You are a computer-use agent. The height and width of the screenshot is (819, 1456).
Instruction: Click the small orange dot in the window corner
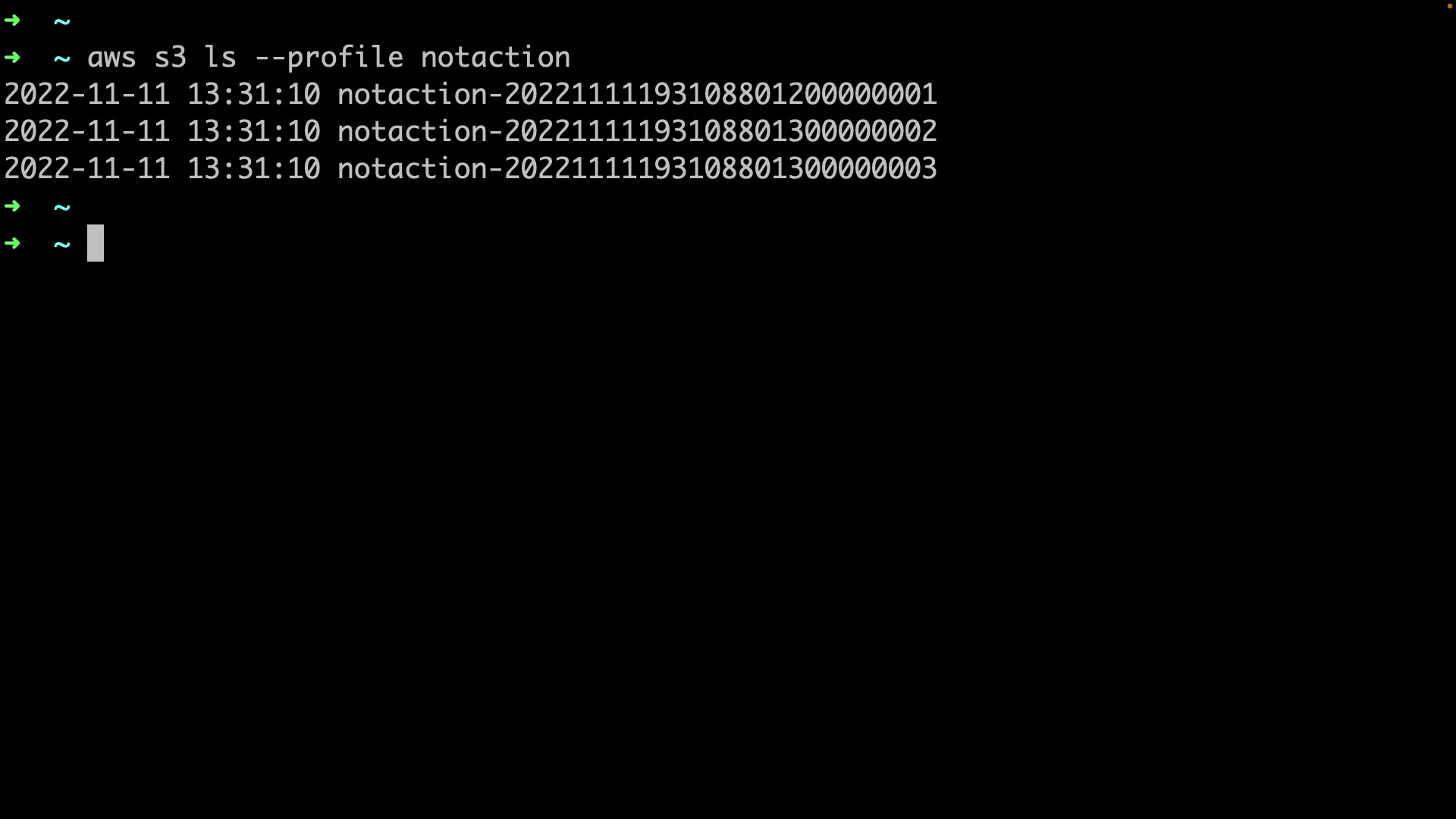tap(1449, 5)
